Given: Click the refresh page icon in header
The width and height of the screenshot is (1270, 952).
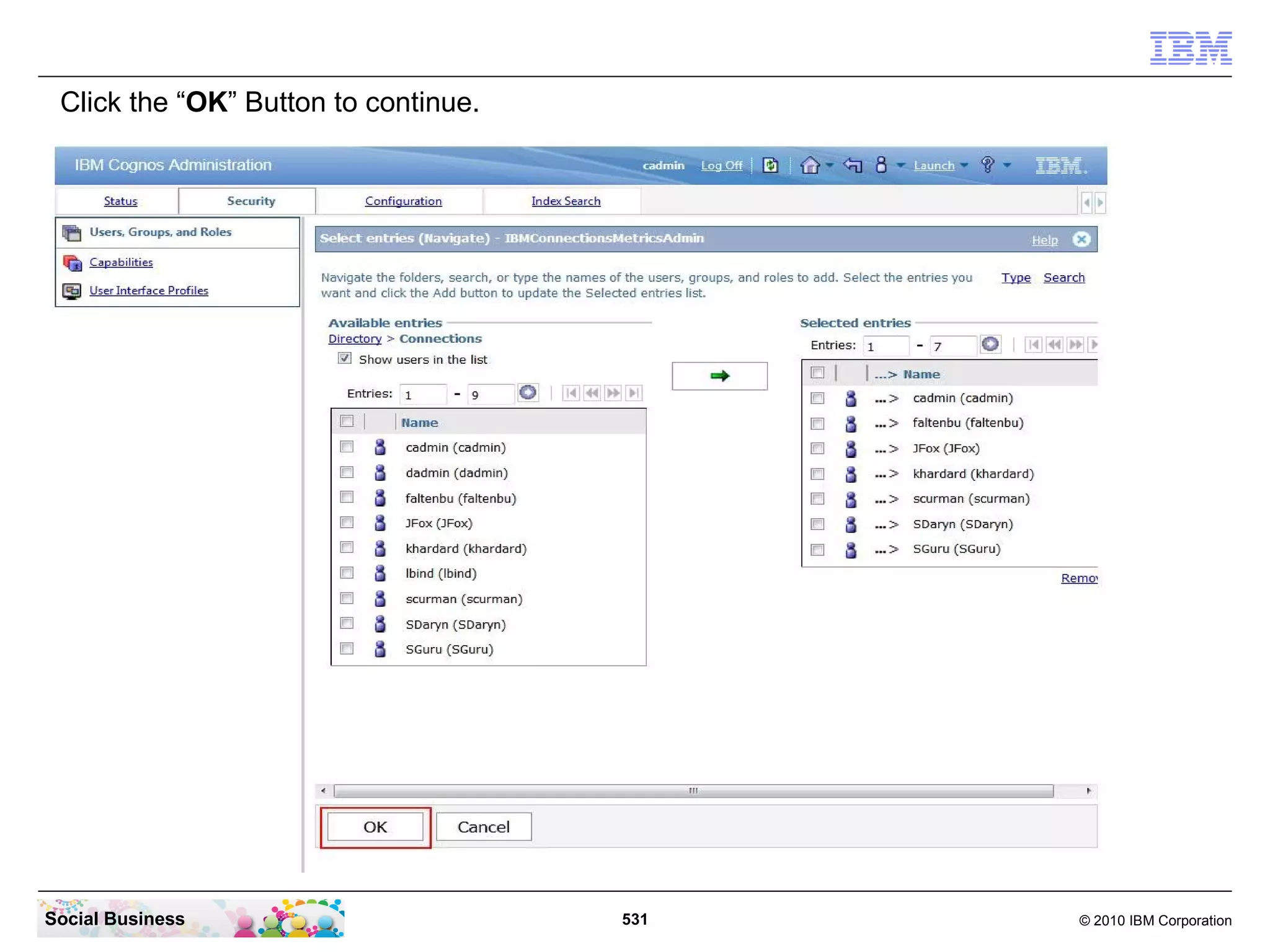Looking at the screenshot, I should tap(770, 165).
